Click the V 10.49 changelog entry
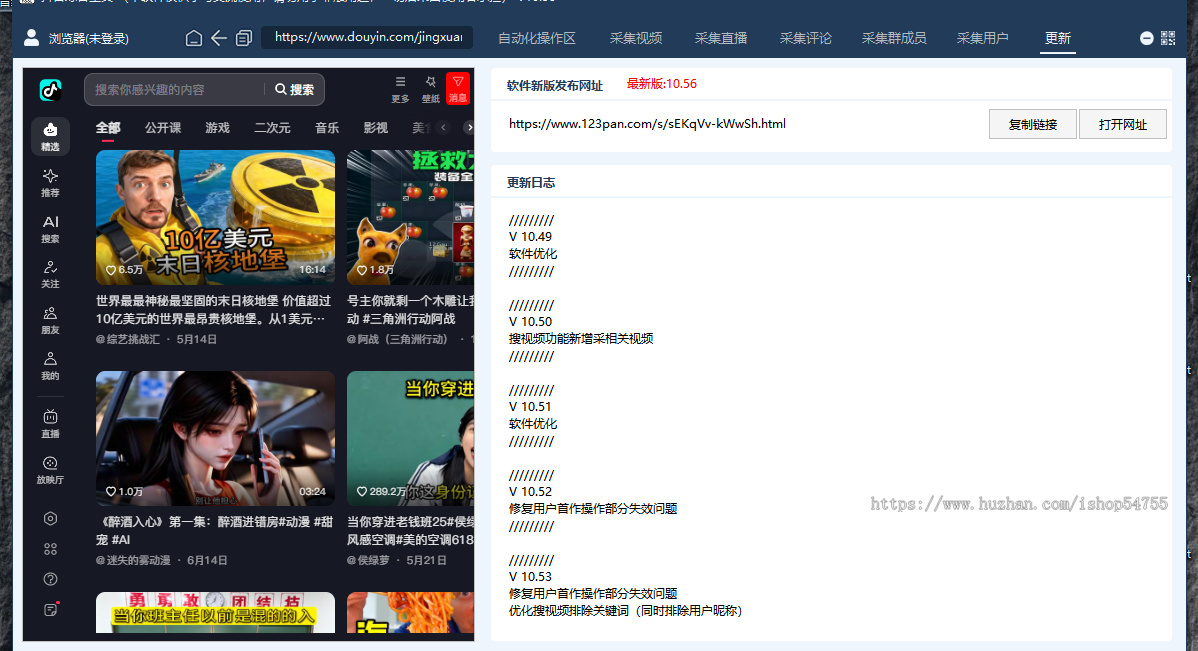The width and height of the screenshot is (1198, 651). click(530, 237)
